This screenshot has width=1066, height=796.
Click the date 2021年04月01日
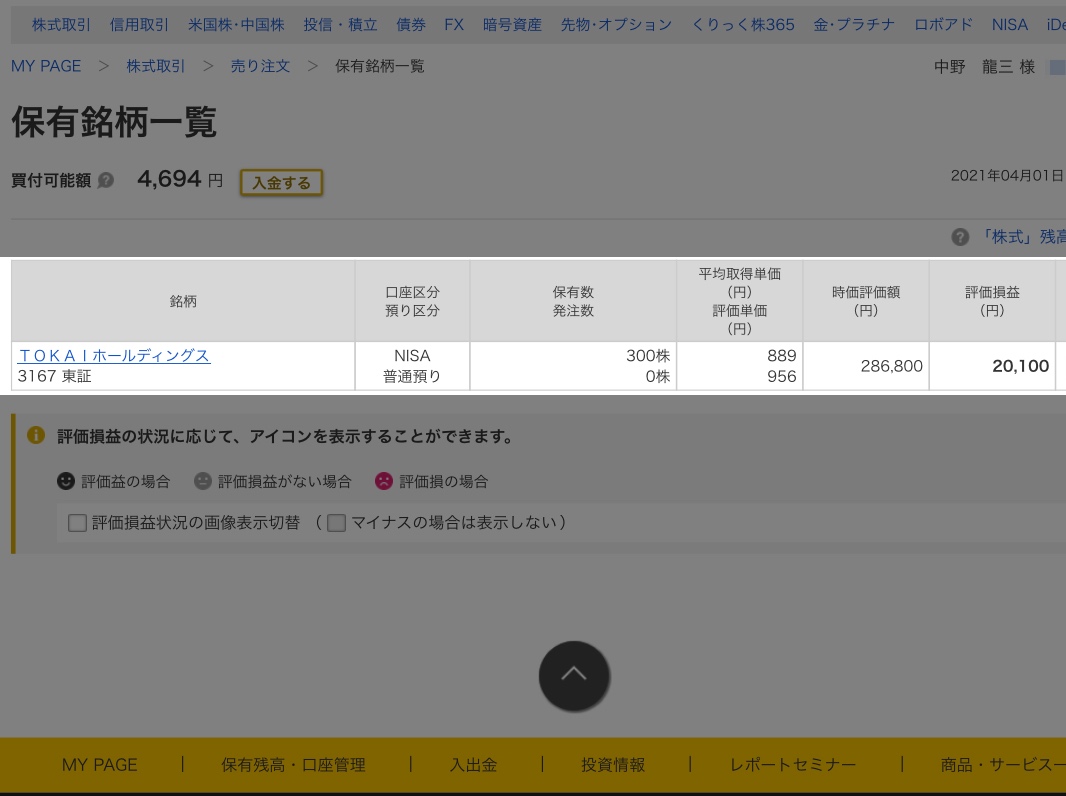(x=1007, y=175)
